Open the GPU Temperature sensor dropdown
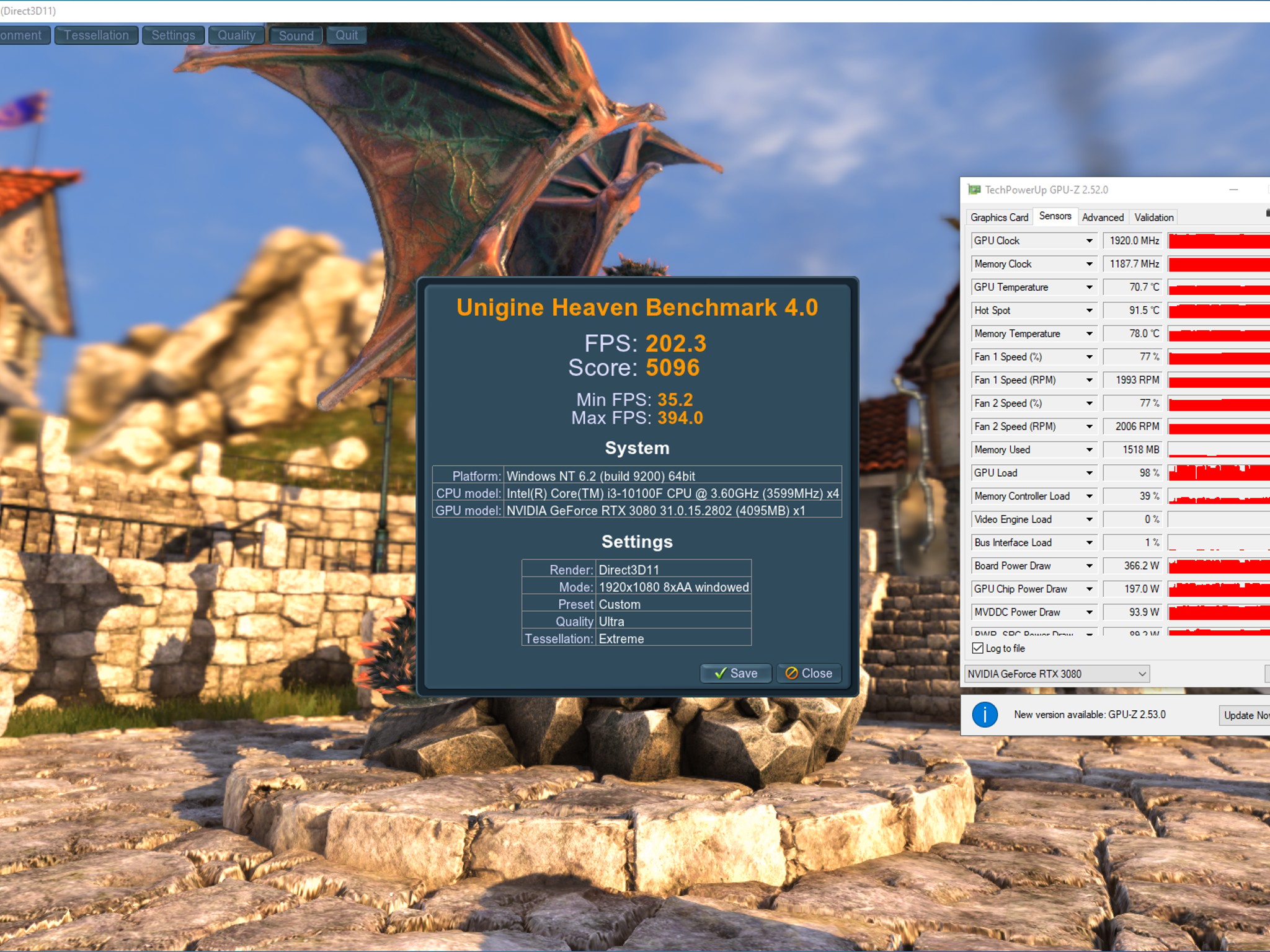Screen dimensions: 1270x952 (x=1090, y=287)
